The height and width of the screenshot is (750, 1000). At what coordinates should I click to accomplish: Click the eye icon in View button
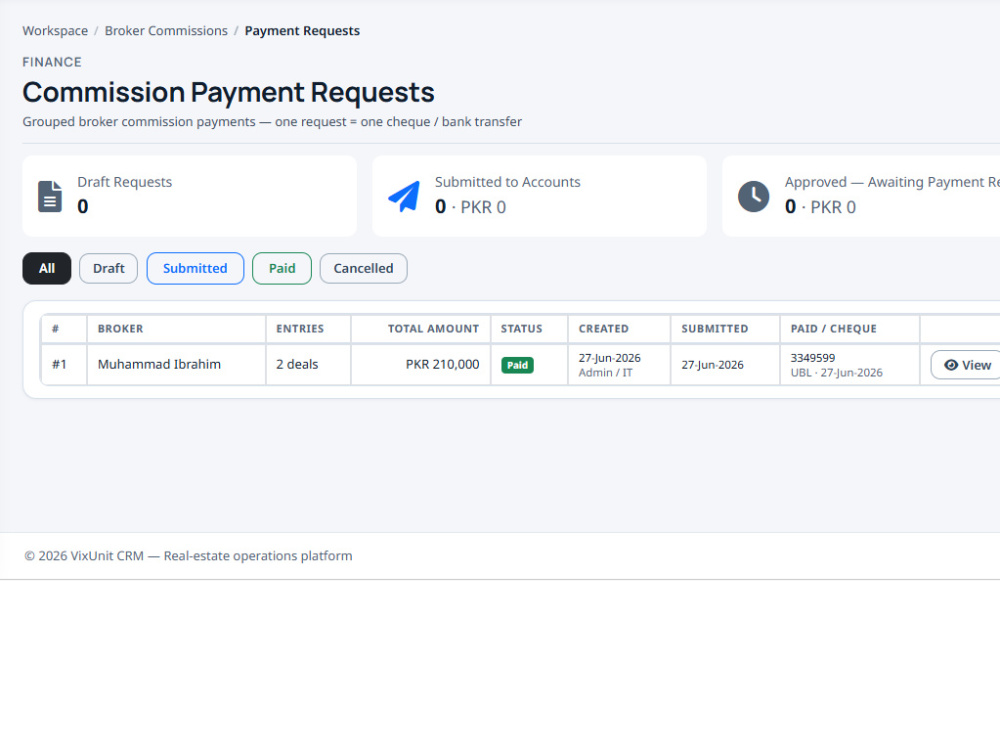(x=951, y=365)
